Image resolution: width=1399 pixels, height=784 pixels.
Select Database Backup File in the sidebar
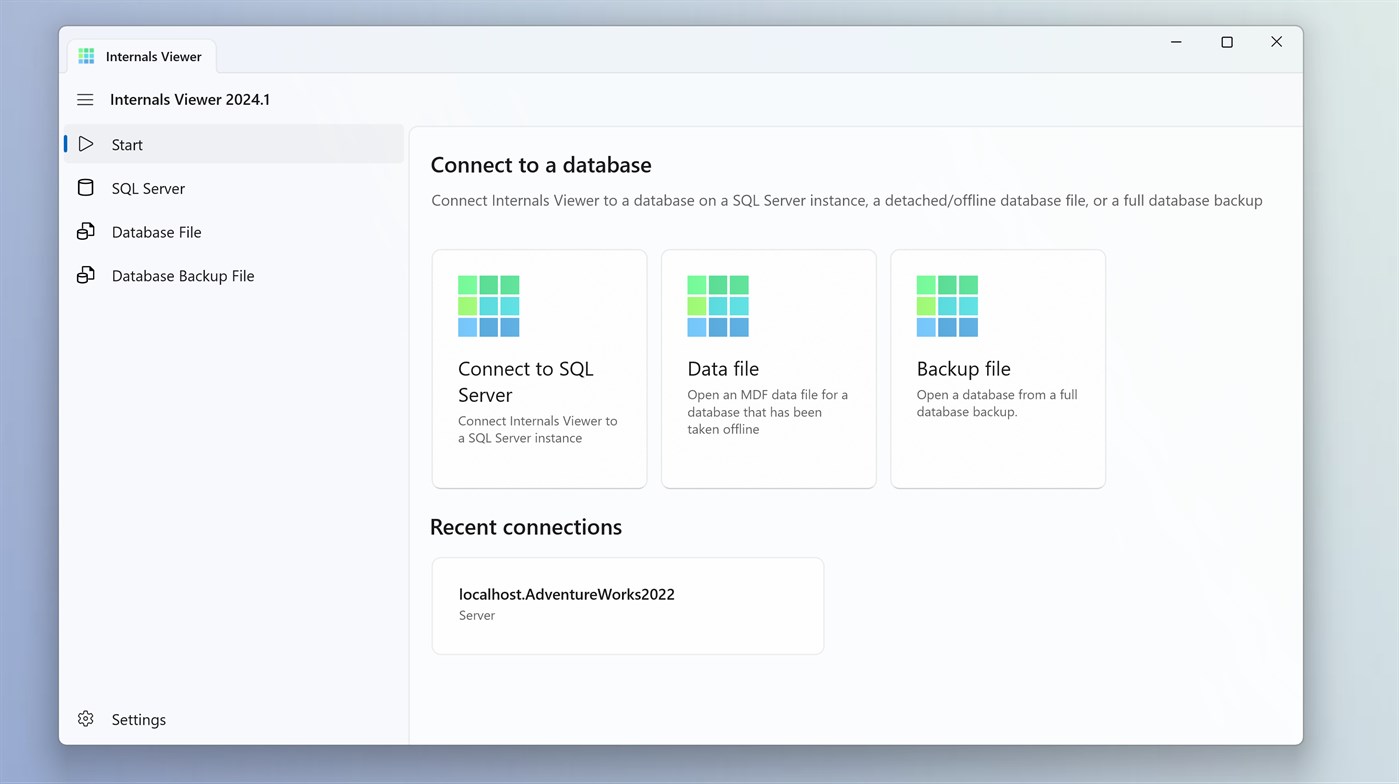tap(183, 276)
